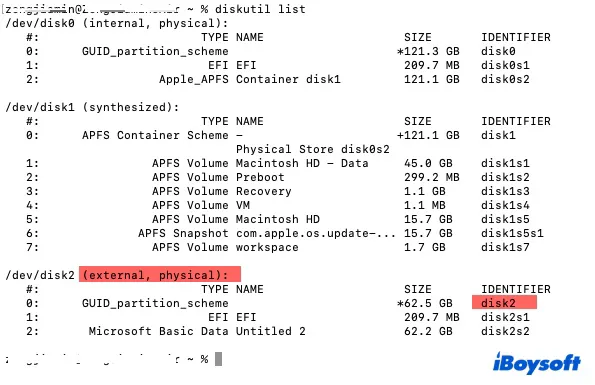Click the diskutil list command text

pos(260,9)
